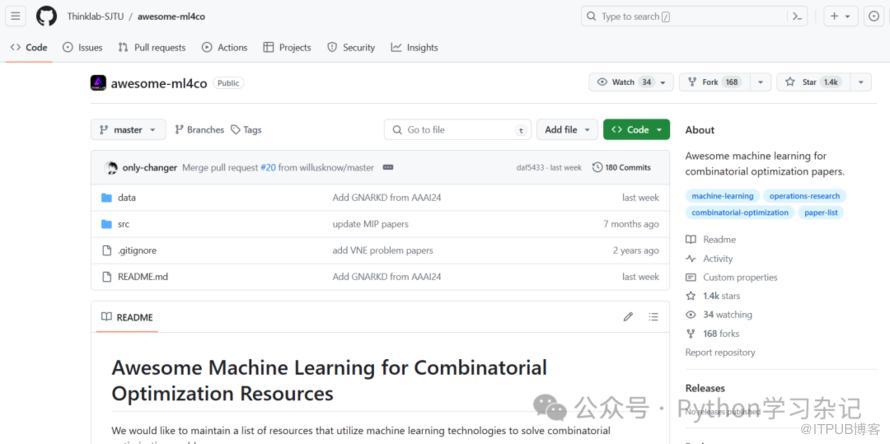Click the Go to file search field

tap(457, 130)
